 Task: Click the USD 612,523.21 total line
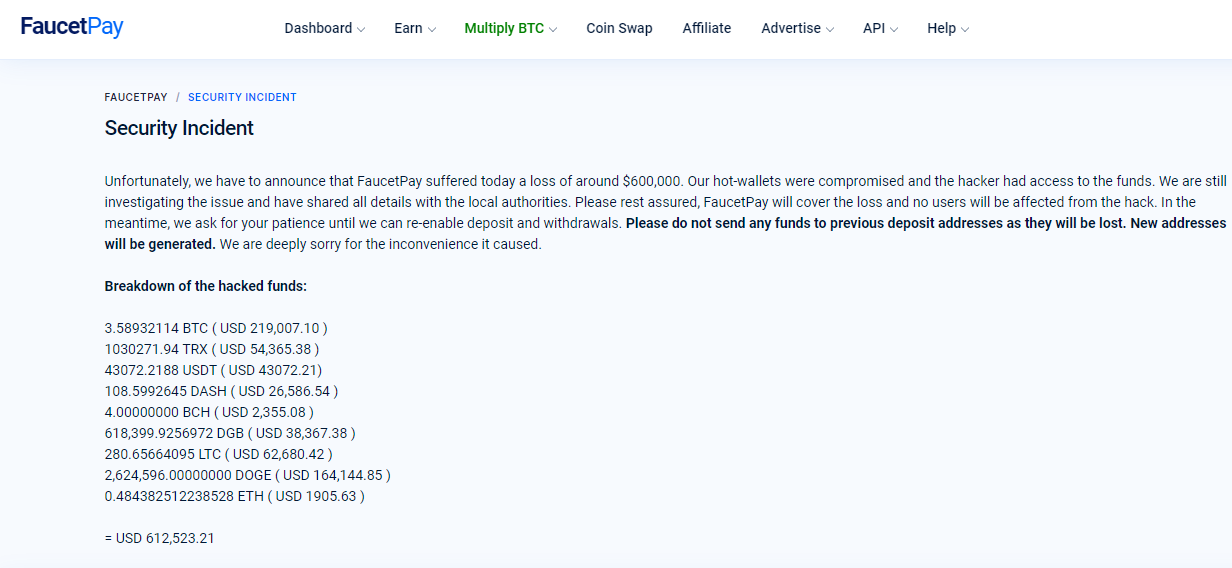pyautogui.click(x=160, y=538)
